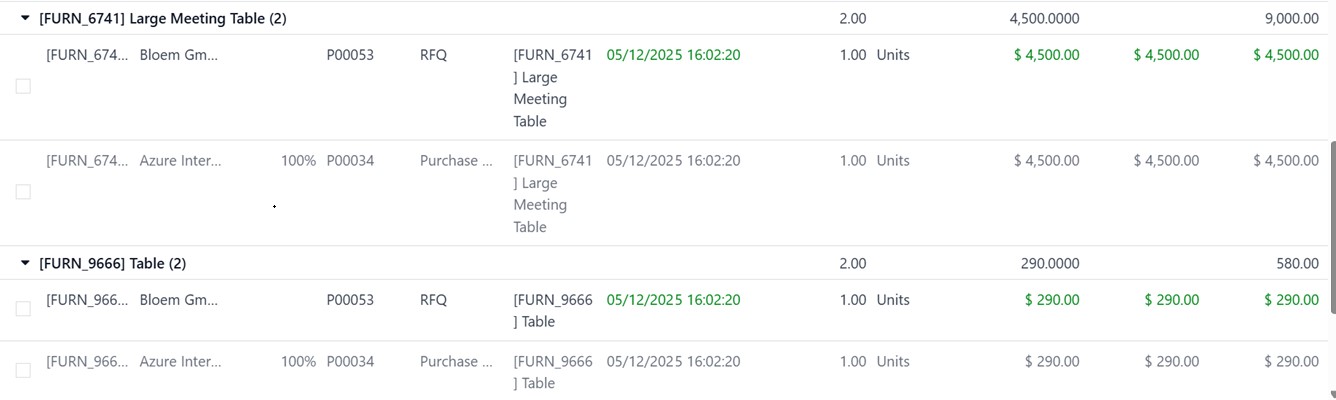Click Azure Interior vendor in FURN_9666 Table group
Image resolution: width=1336 pixels, height=400 pixels.
pyautogui.click(x=180, y=362)
